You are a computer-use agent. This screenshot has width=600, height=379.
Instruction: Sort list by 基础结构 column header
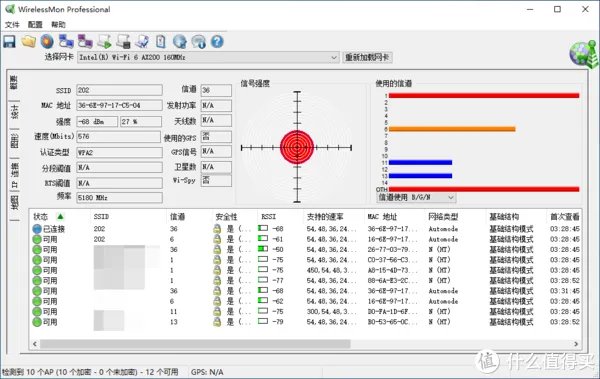point(504,217)
